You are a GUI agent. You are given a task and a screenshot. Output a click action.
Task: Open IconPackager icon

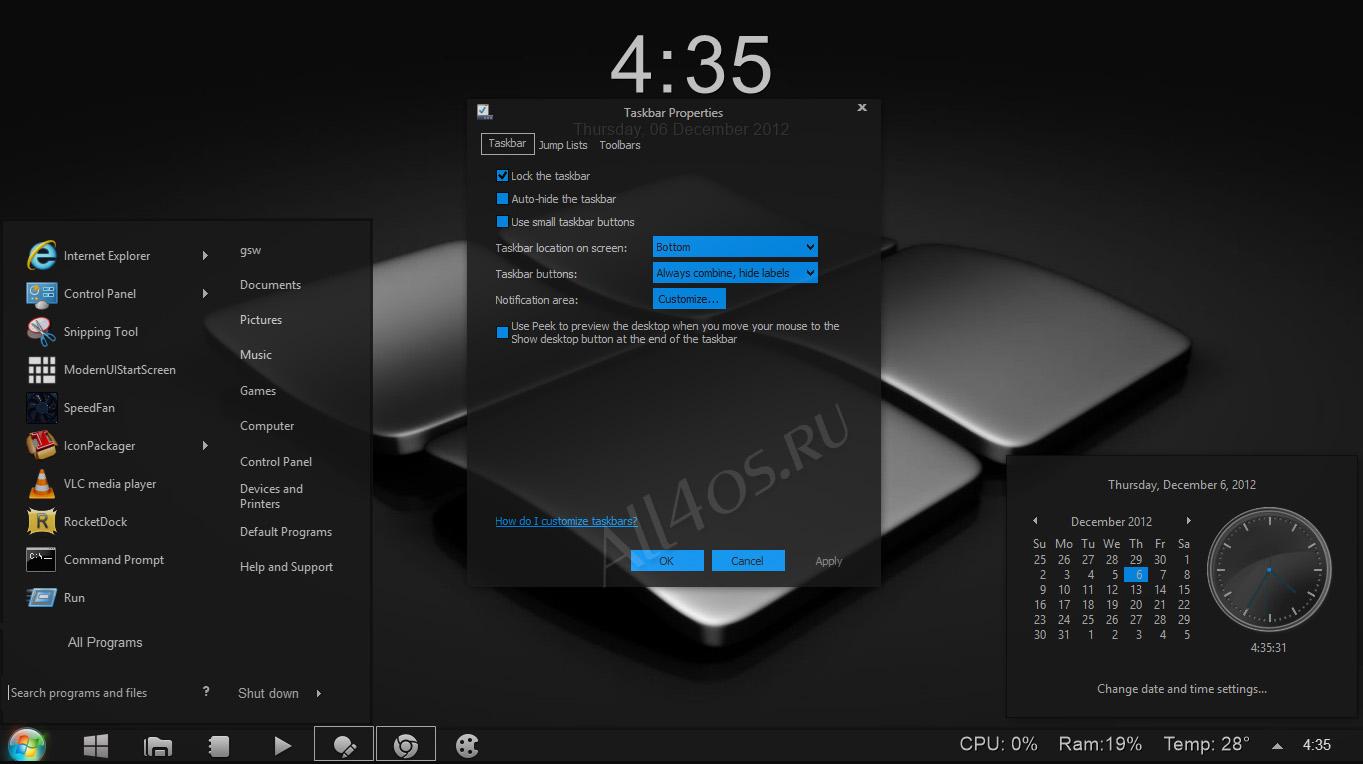[x=41, y=446]
